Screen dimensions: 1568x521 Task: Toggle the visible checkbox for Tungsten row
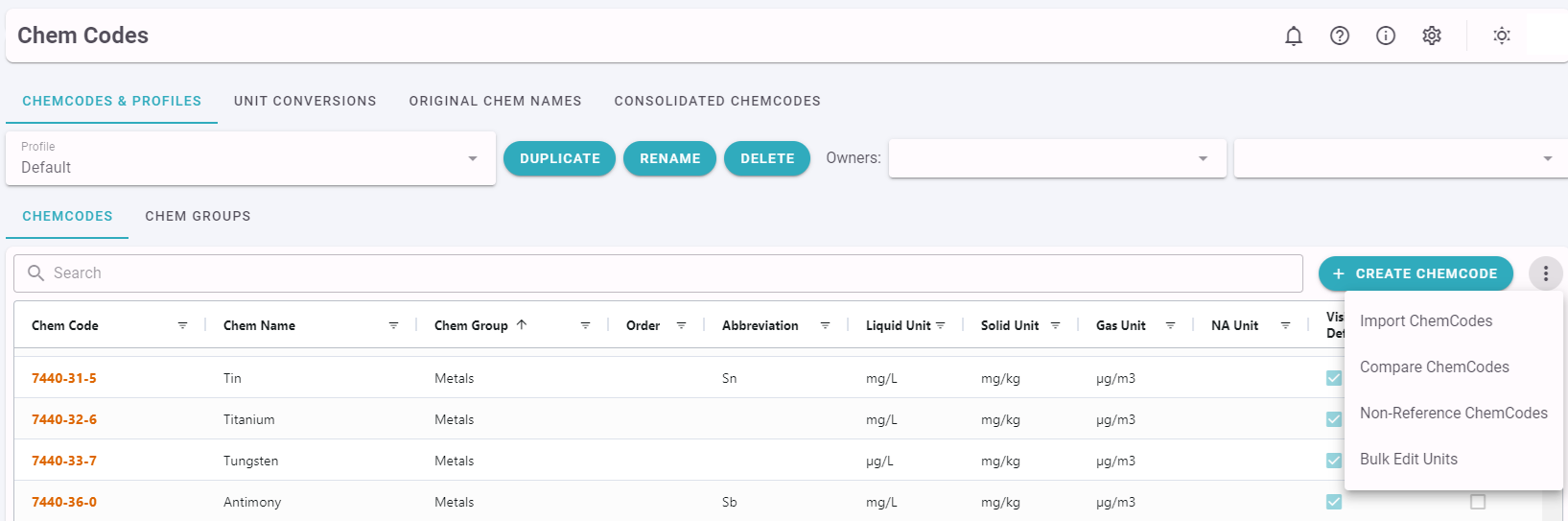pyautogui.click(x=1334, y=461)
